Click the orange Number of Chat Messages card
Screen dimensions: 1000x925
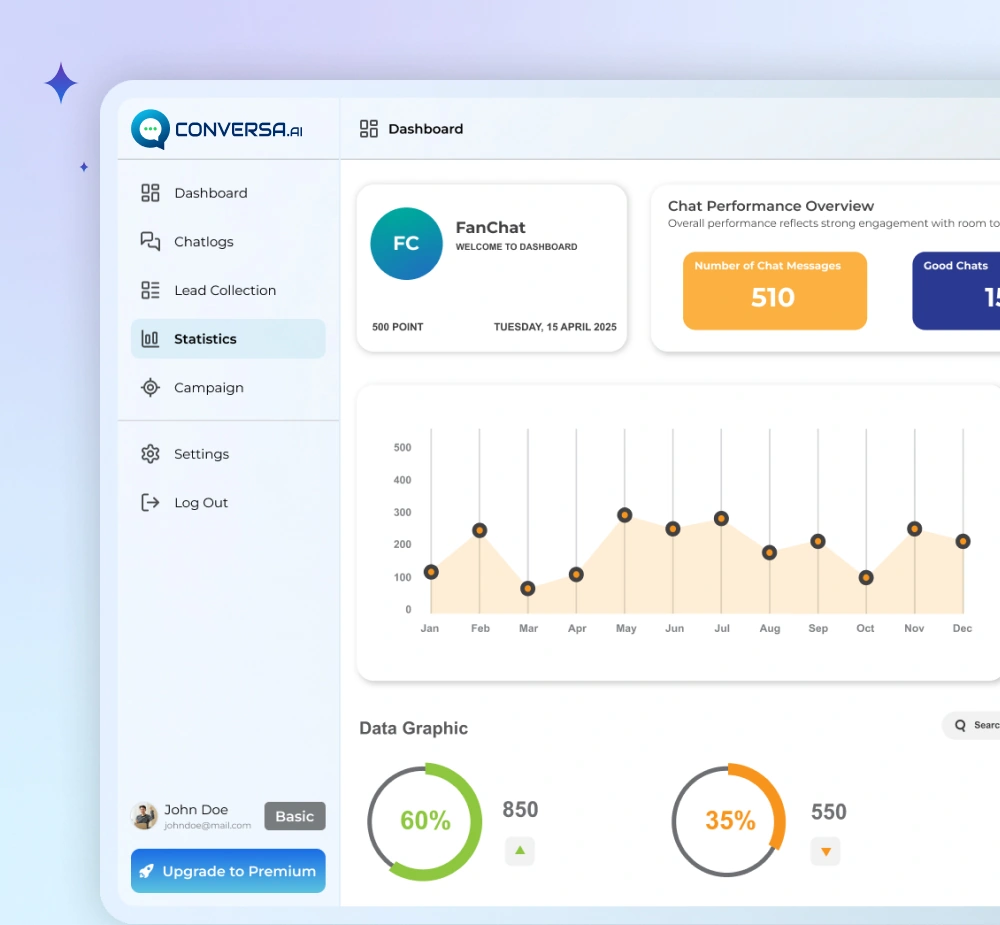pos(774,290)
